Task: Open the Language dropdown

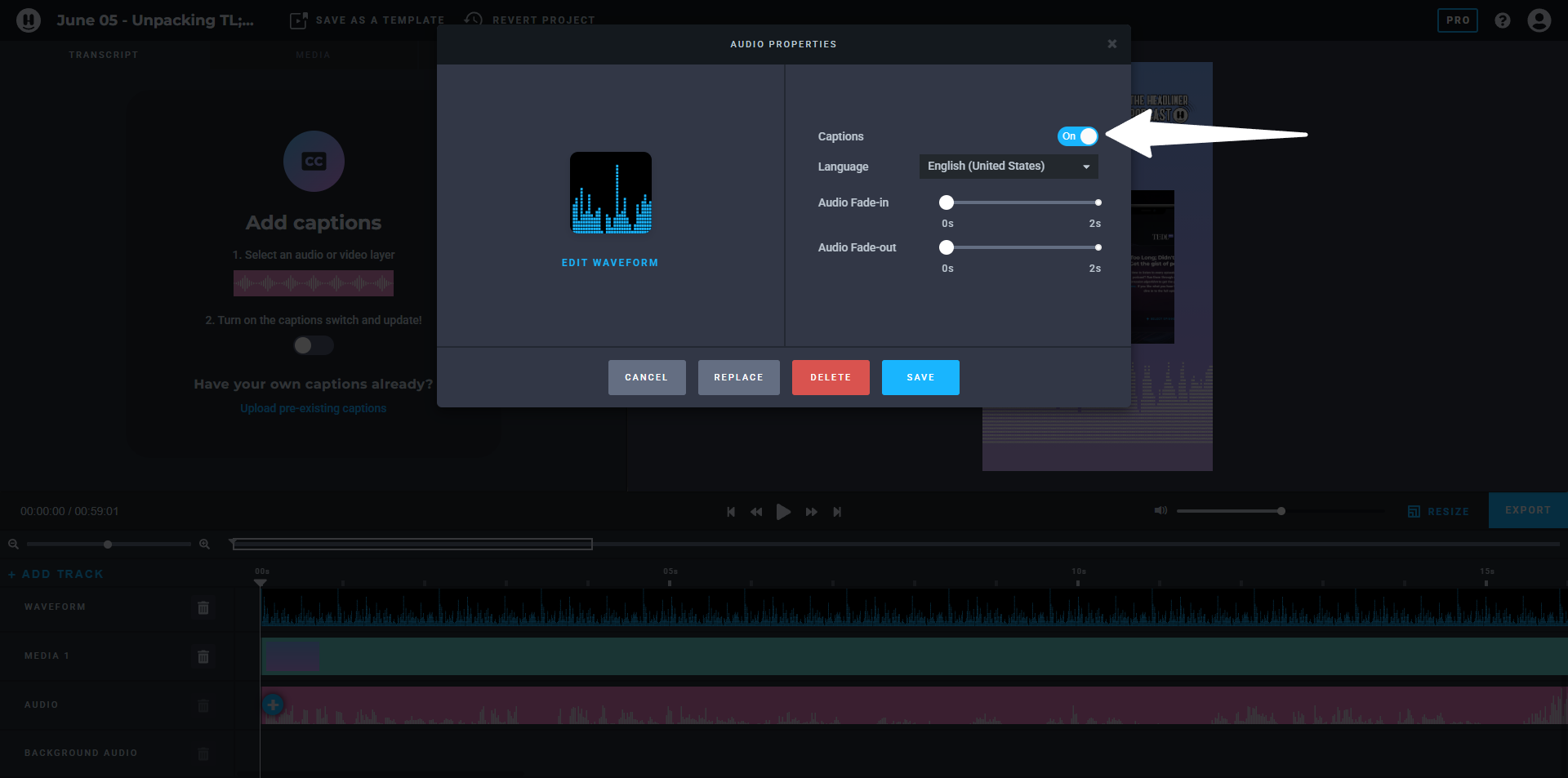Action: [1008, 167]
